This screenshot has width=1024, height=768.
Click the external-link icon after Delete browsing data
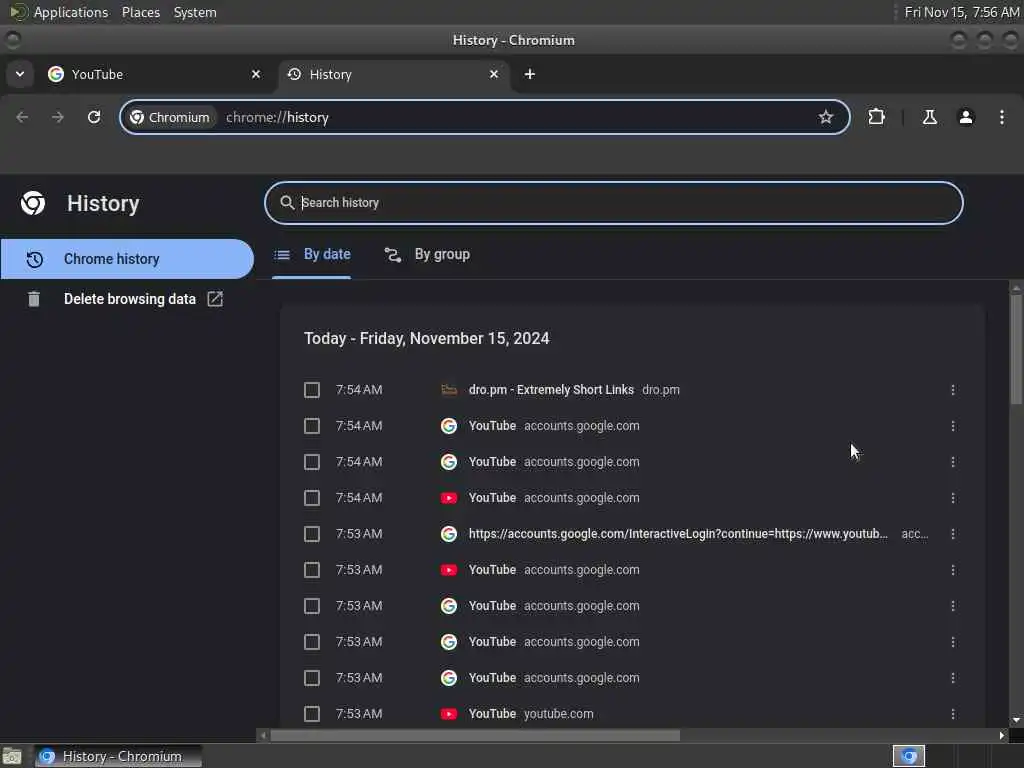point(215,298)
